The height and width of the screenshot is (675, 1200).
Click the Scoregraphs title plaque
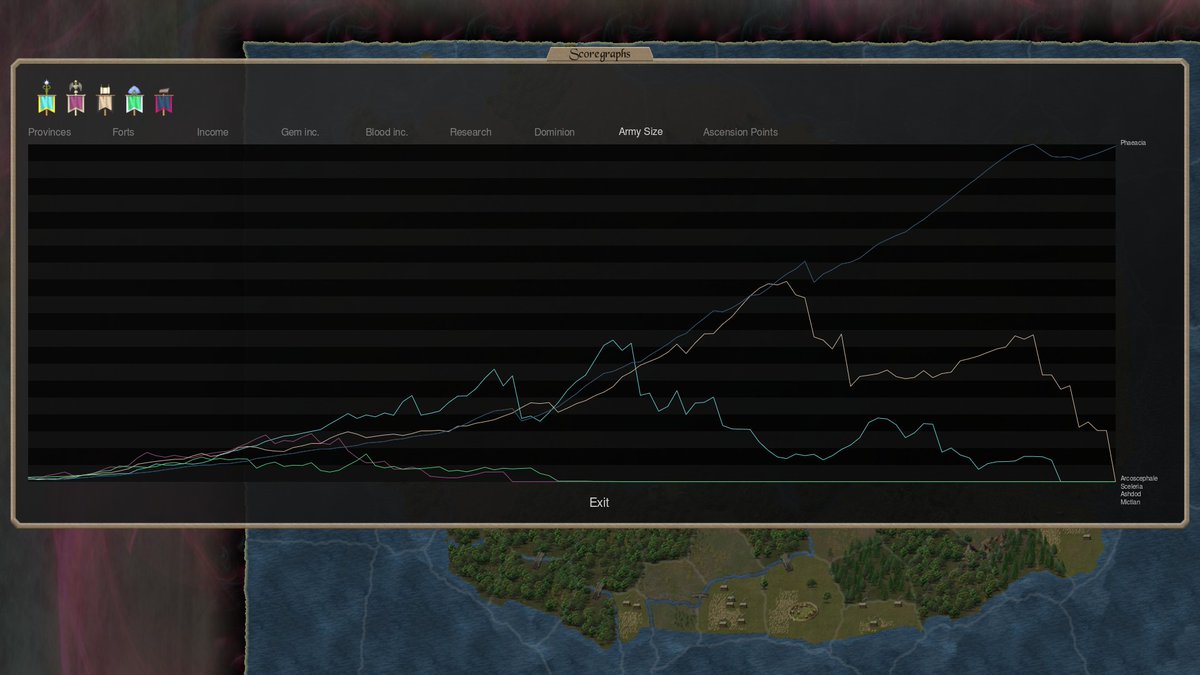click(x=600, y=54)
